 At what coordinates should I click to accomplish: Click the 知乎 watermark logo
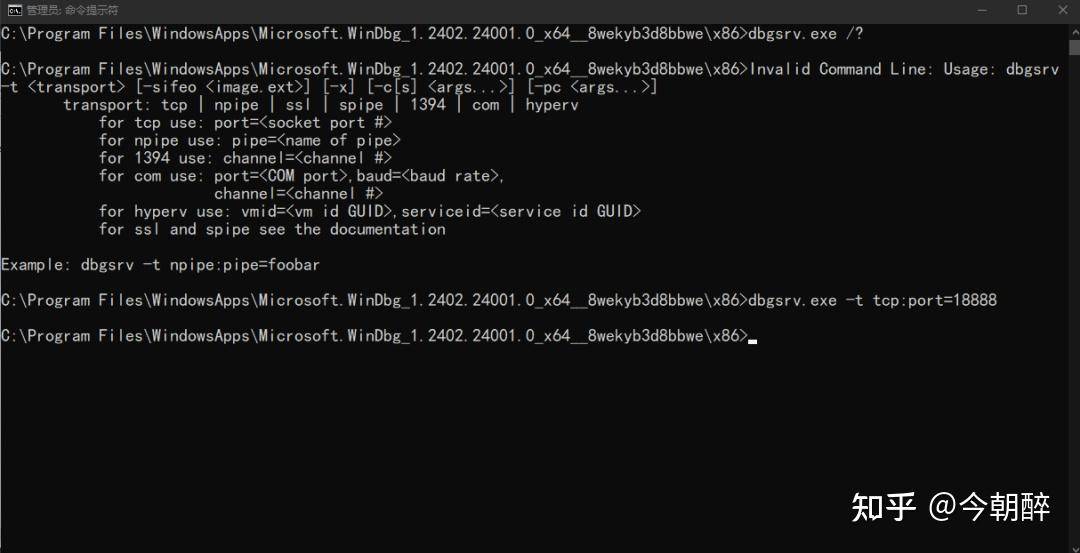884,508
